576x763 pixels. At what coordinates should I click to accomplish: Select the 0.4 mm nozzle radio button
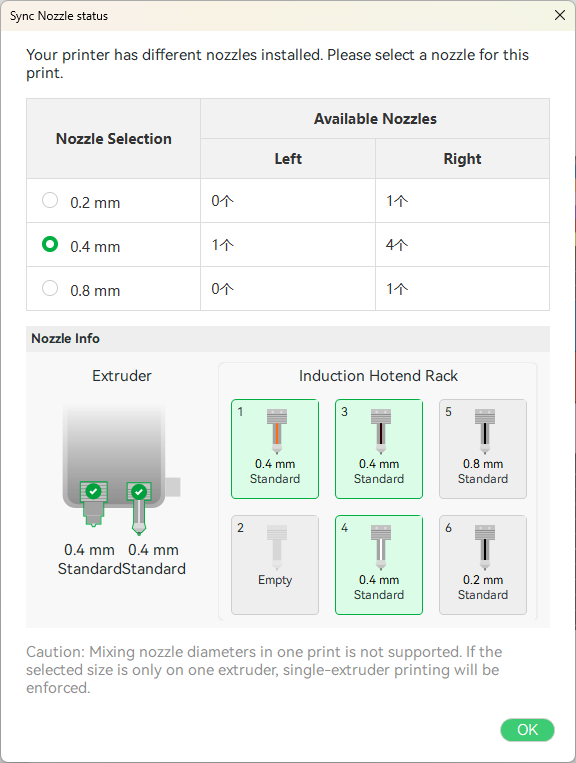click(50, 244)
